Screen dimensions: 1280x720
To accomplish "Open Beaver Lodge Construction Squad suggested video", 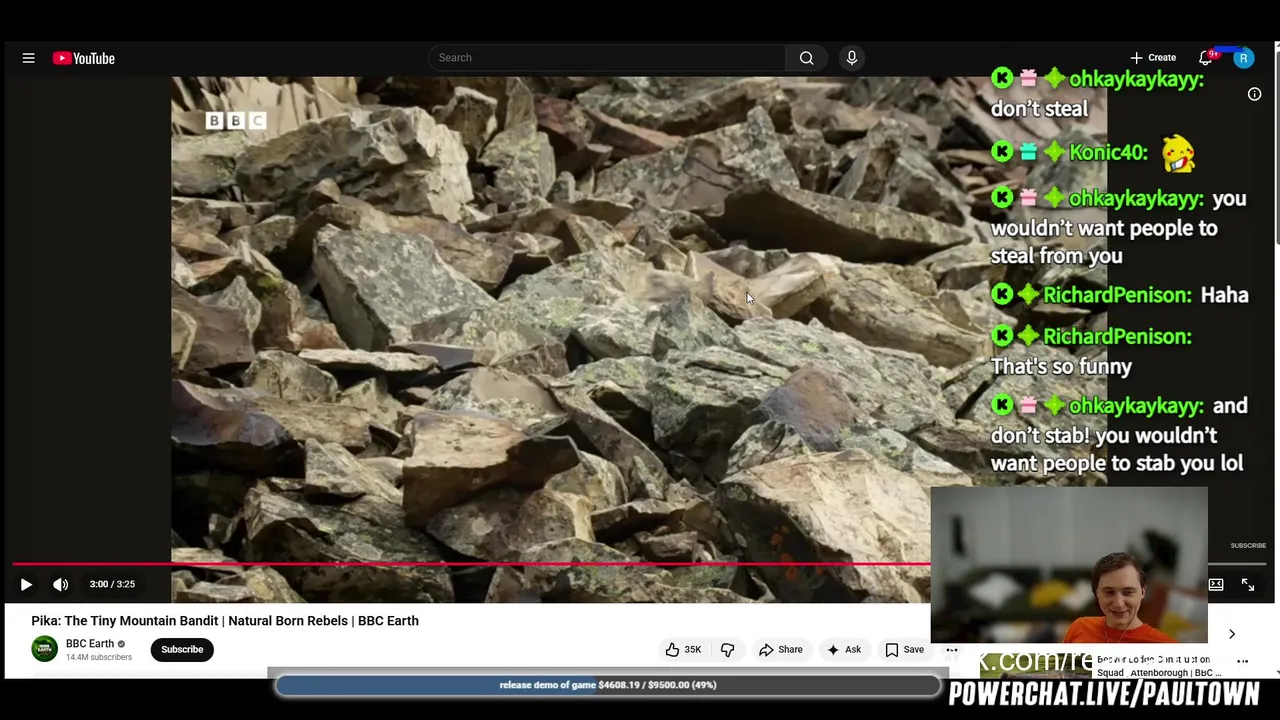I will click(x=1159, y=666).
